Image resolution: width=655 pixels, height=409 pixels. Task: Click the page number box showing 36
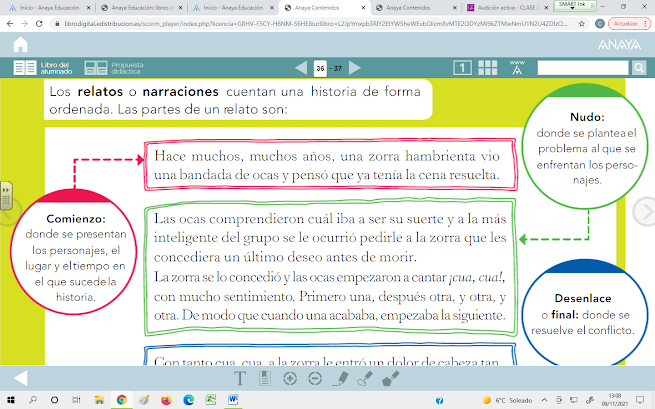point(320,68)
